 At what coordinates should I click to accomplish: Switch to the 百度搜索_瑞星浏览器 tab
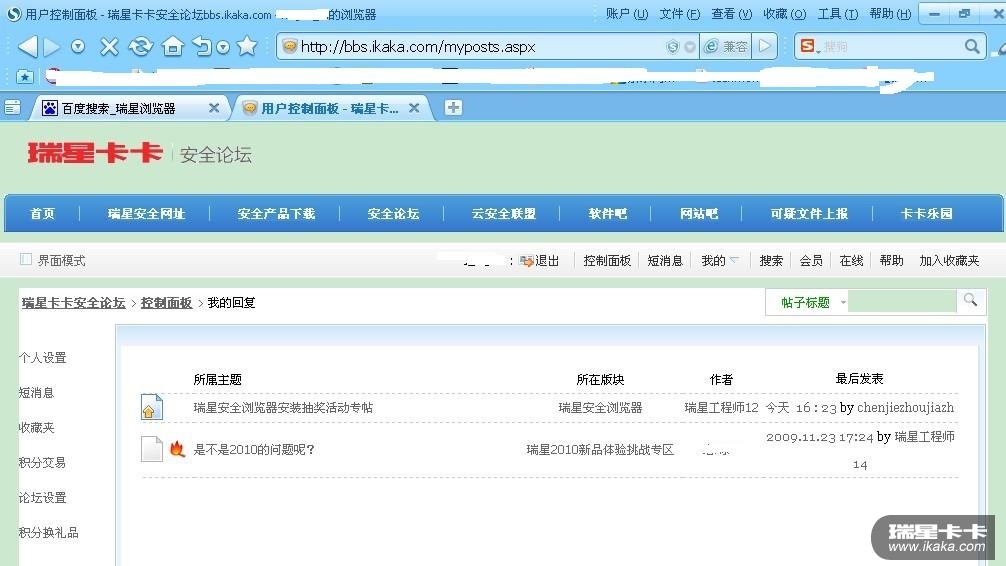tap(119, 108)
